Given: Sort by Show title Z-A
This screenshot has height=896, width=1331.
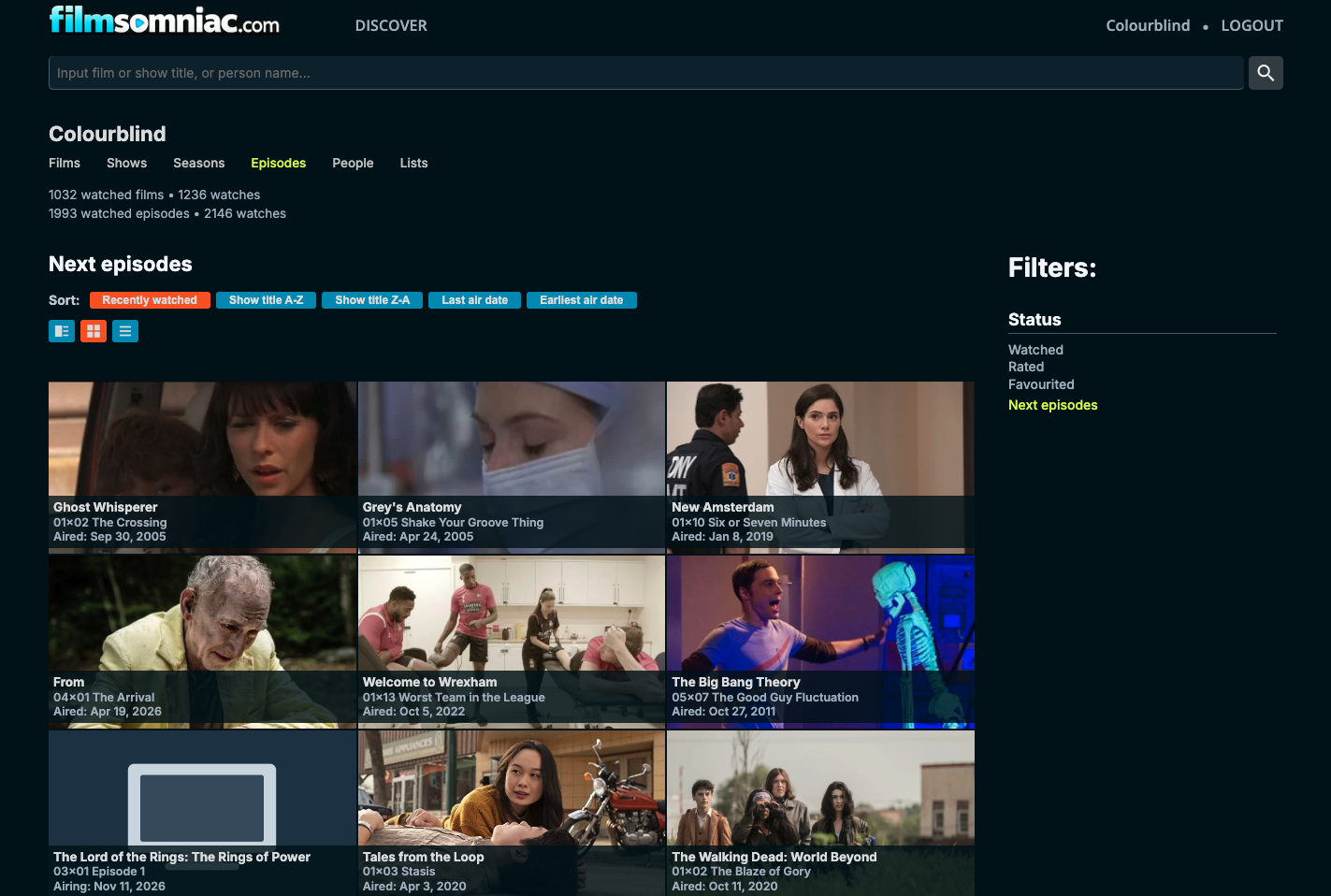Looking at the screenshot, I should (x=372, y=300).
